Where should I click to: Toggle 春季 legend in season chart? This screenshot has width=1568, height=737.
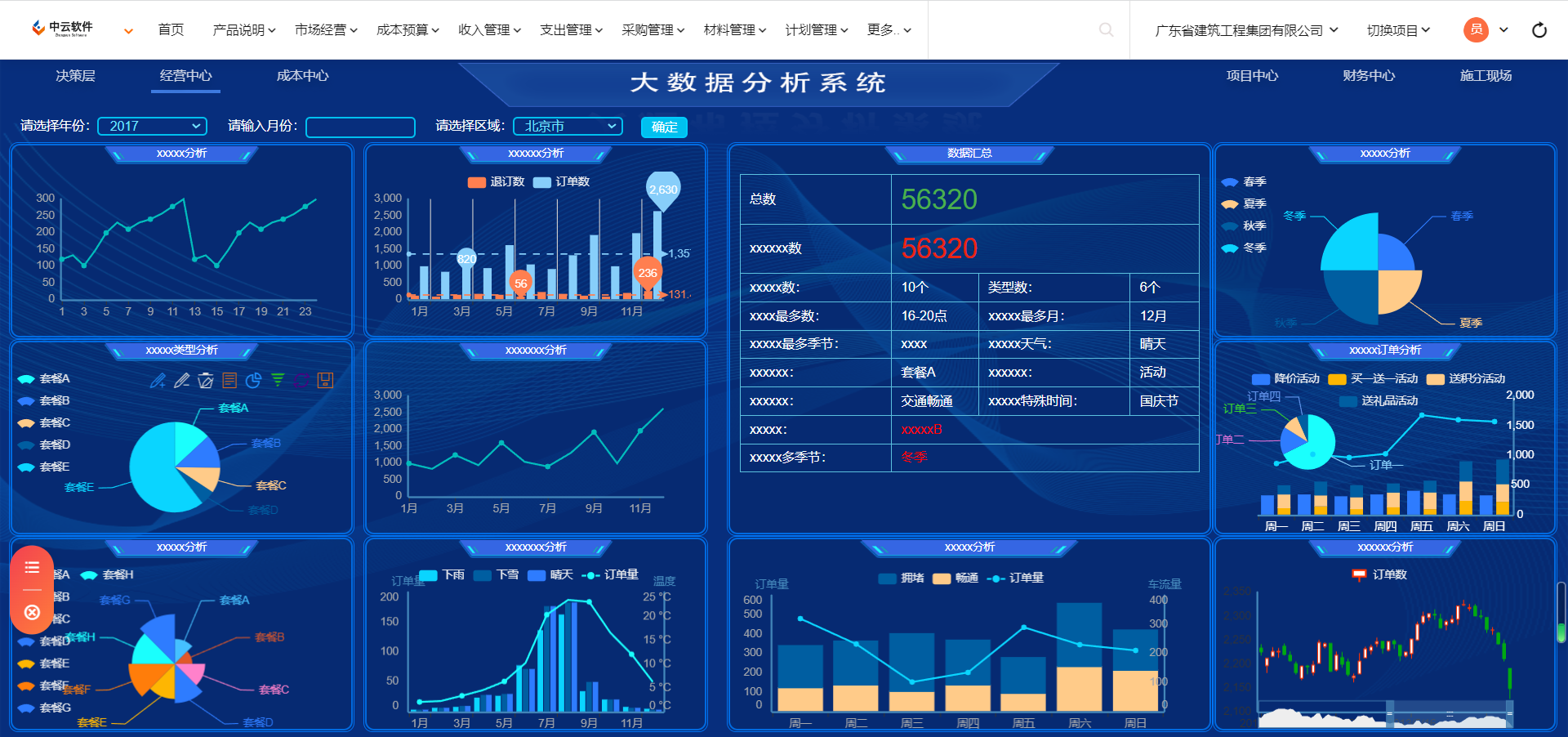(1243, 181)
